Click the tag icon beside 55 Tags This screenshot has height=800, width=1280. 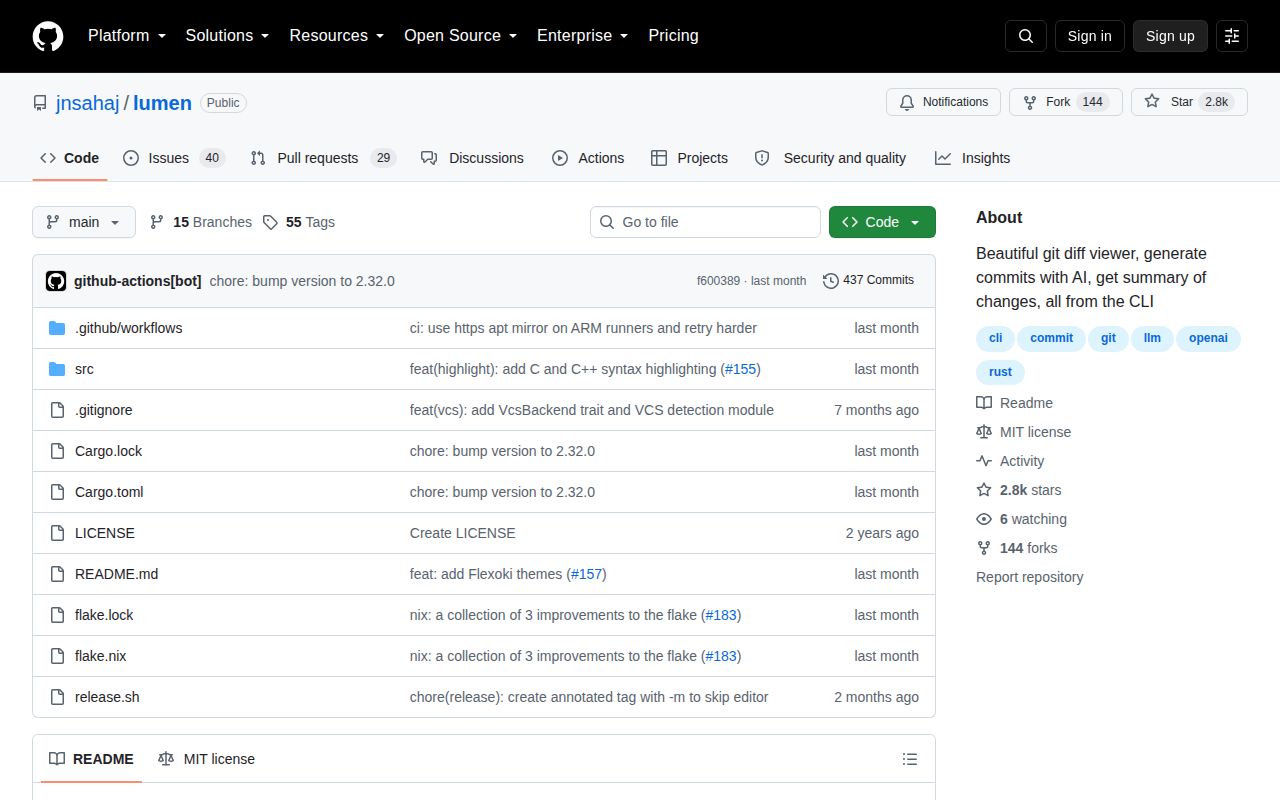[x=270, y=222]
